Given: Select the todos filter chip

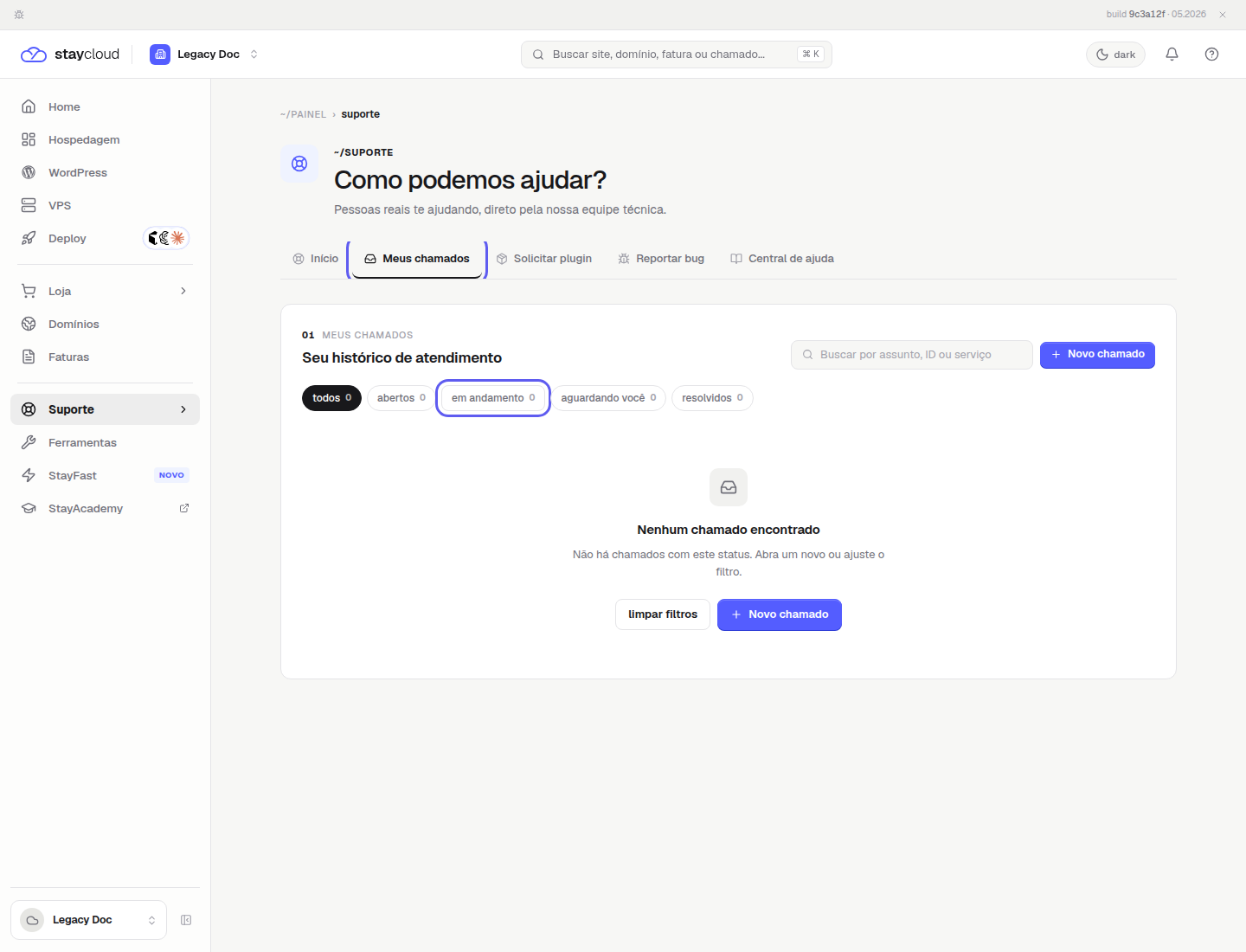Looking at the screenshot, I should 331,398.
